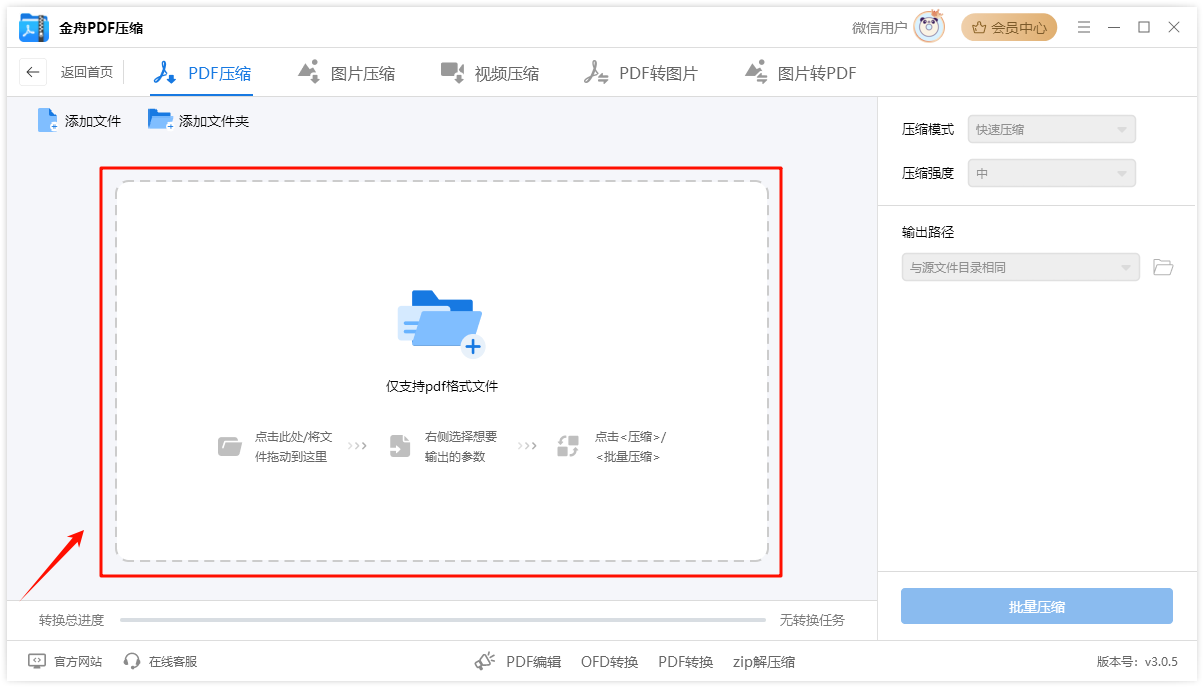This screenshot has height=688, width=1204.
Task: Click the 金舟PDF压缩 app logo icon
Action: (35, 28)
